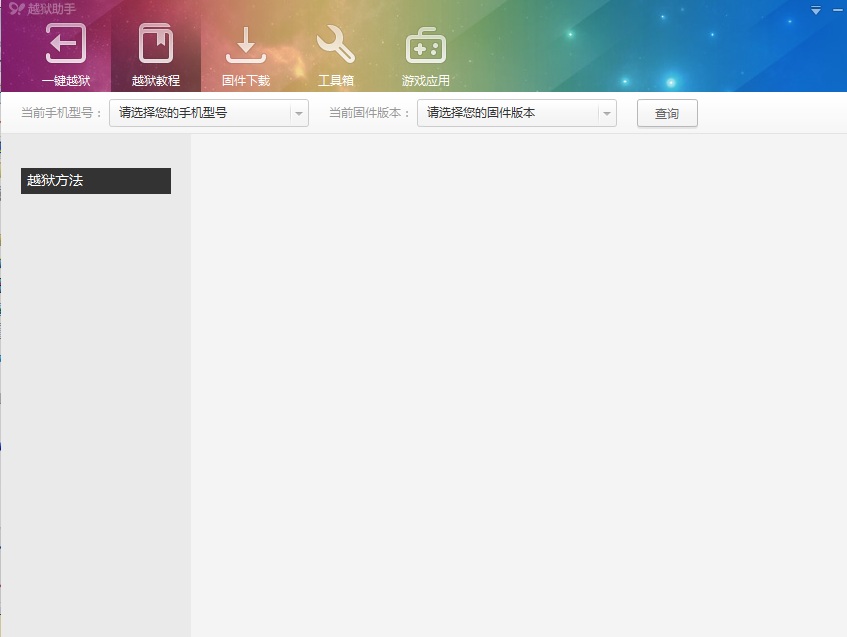Screen dimensions: 847x637
Task: Minimize the 越狱助手 window
Action: click(x=836, y=8)
